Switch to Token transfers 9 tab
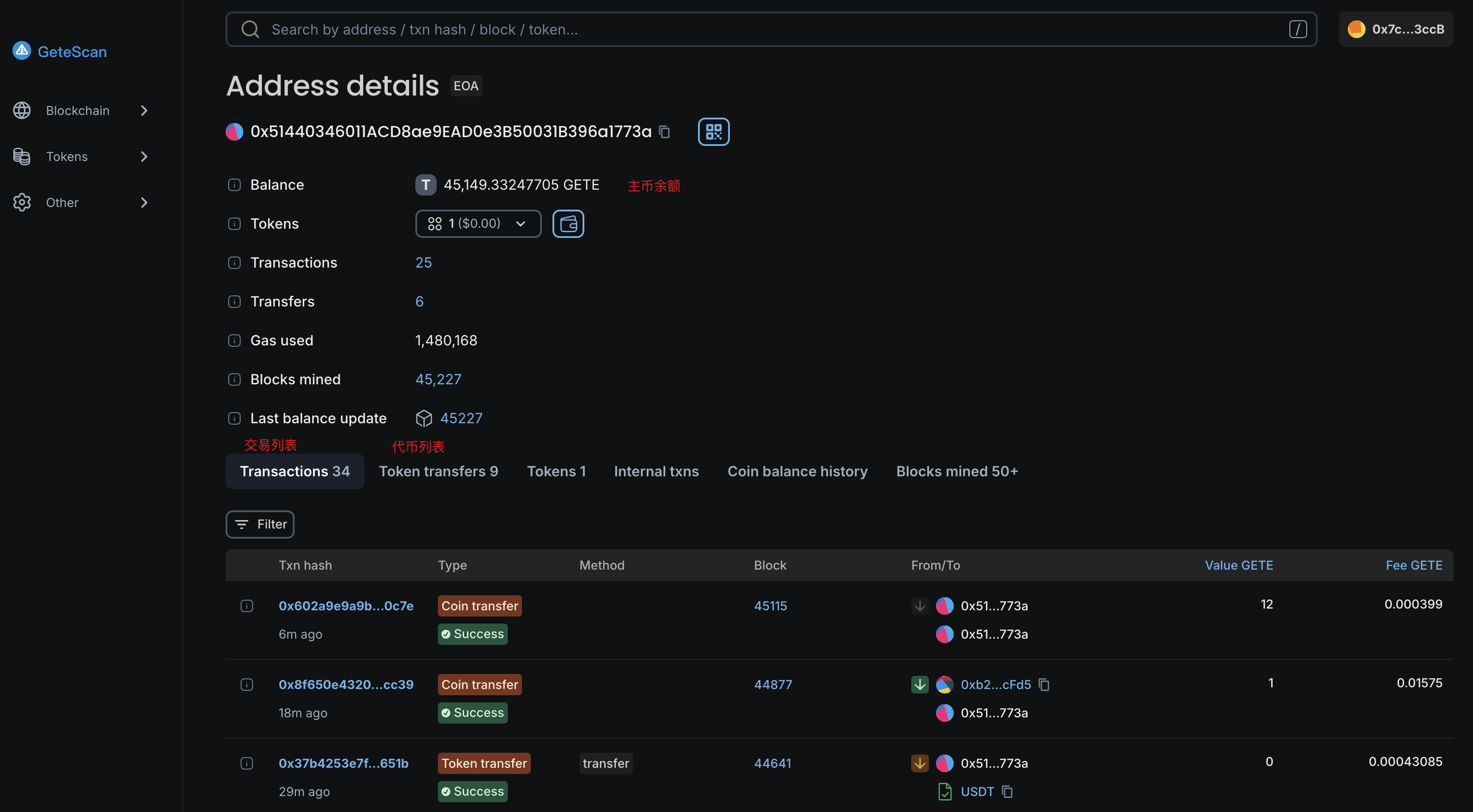The width and height of the screenshot is (1473, 812). (x=438, y=471)
